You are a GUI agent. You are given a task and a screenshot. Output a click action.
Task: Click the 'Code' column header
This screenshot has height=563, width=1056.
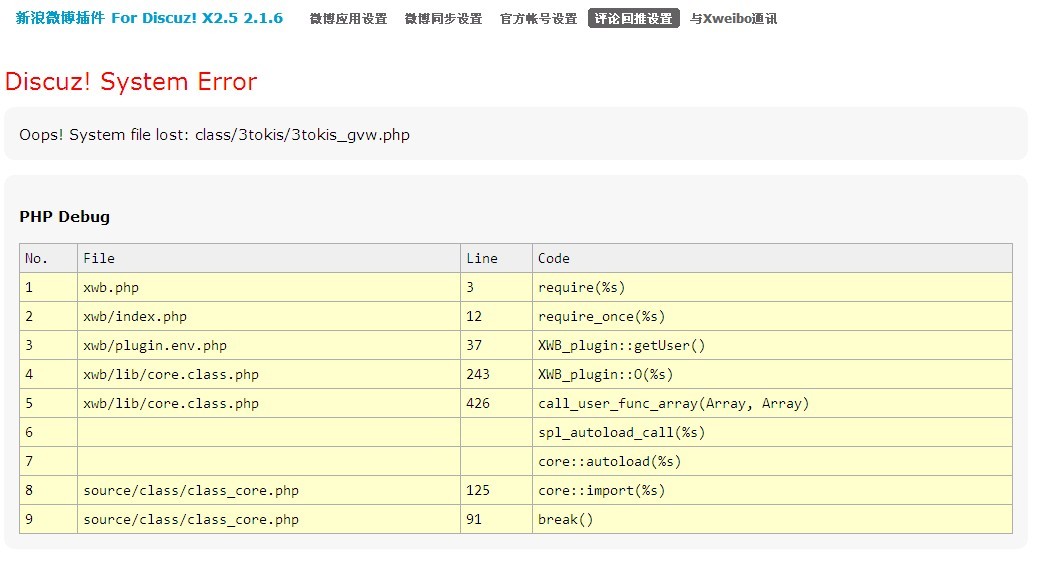[772, 259]
